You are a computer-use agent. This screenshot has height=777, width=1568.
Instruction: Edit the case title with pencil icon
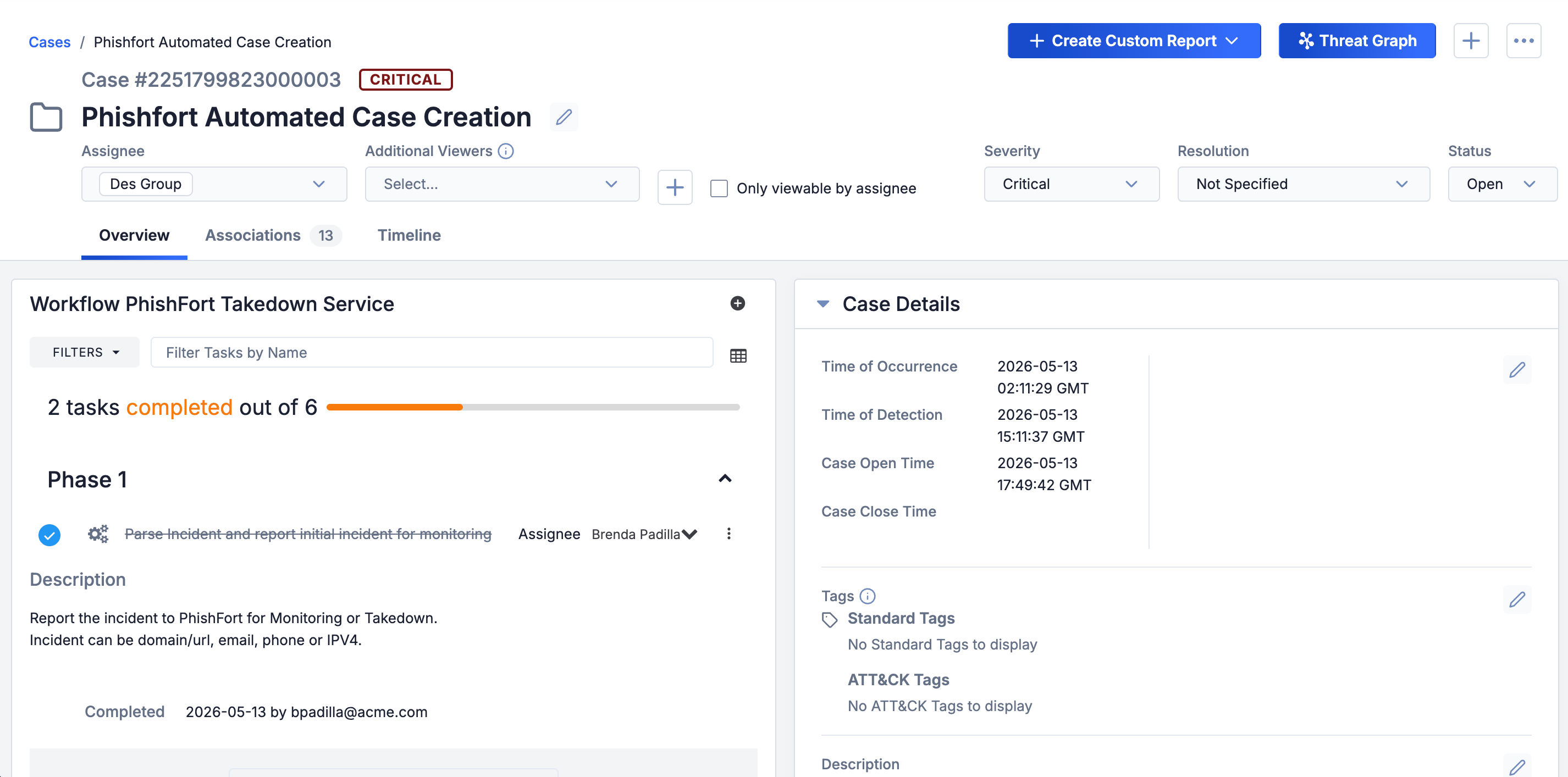(564, 117)
